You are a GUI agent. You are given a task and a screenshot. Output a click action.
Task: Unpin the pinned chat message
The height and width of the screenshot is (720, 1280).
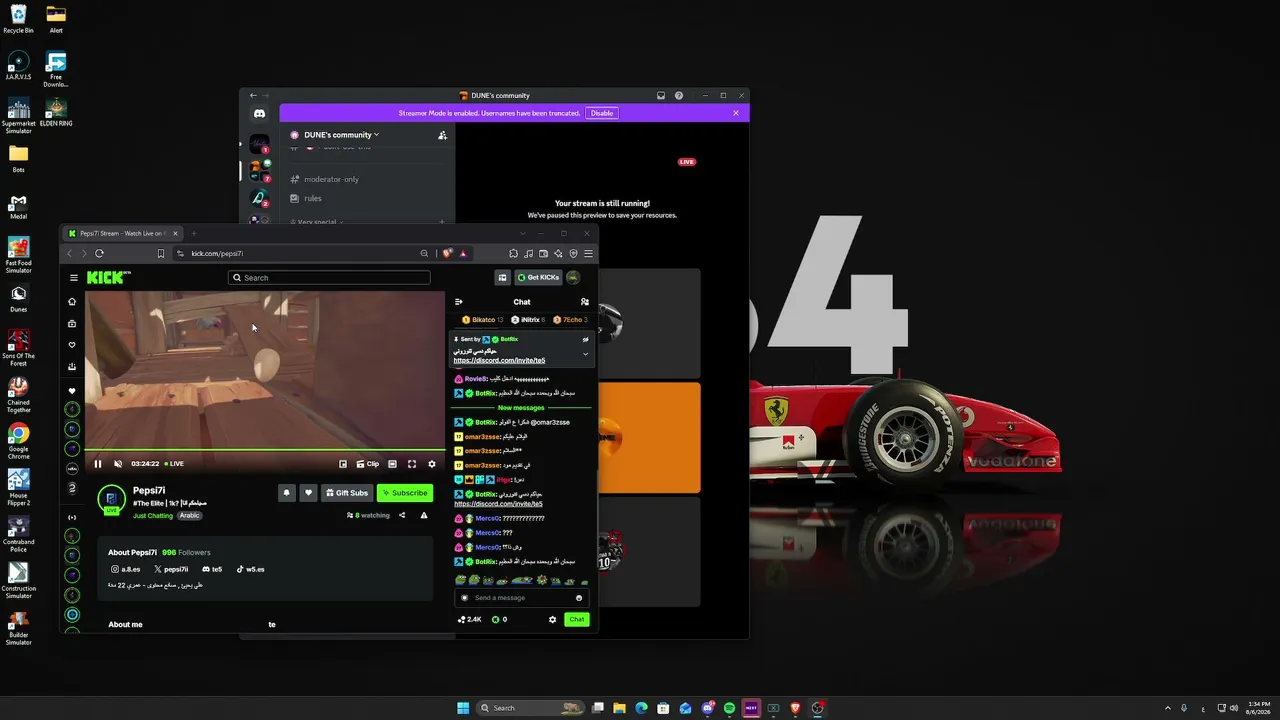click(586, 340)
